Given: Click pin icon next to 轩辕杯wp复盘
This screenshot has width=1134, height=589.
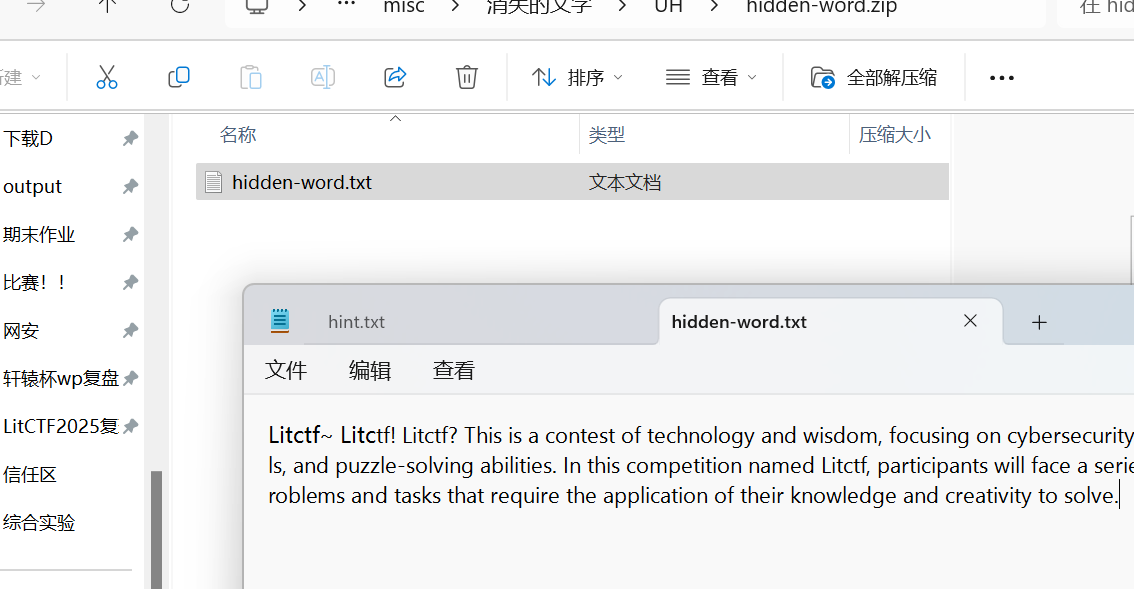Looking at the screenshot, I should 131,378.
